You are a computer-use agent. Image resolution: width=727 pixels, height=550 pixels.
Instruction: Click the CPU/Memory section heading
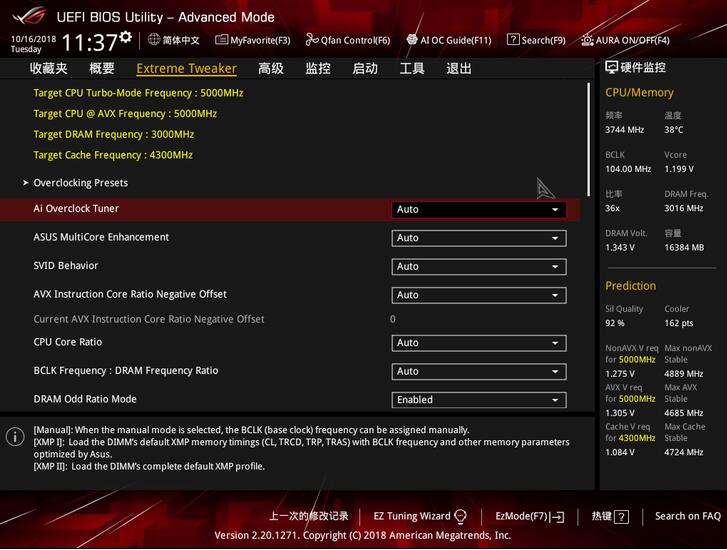click(639, 93)
